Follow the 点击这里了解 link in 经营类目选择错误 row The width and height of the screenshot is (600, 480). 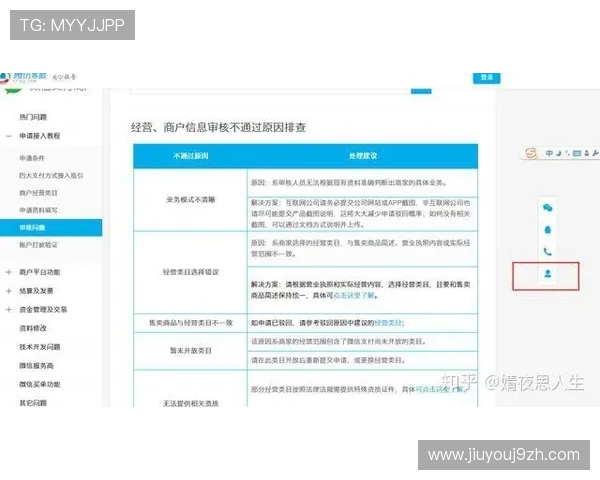pos(354,296)
